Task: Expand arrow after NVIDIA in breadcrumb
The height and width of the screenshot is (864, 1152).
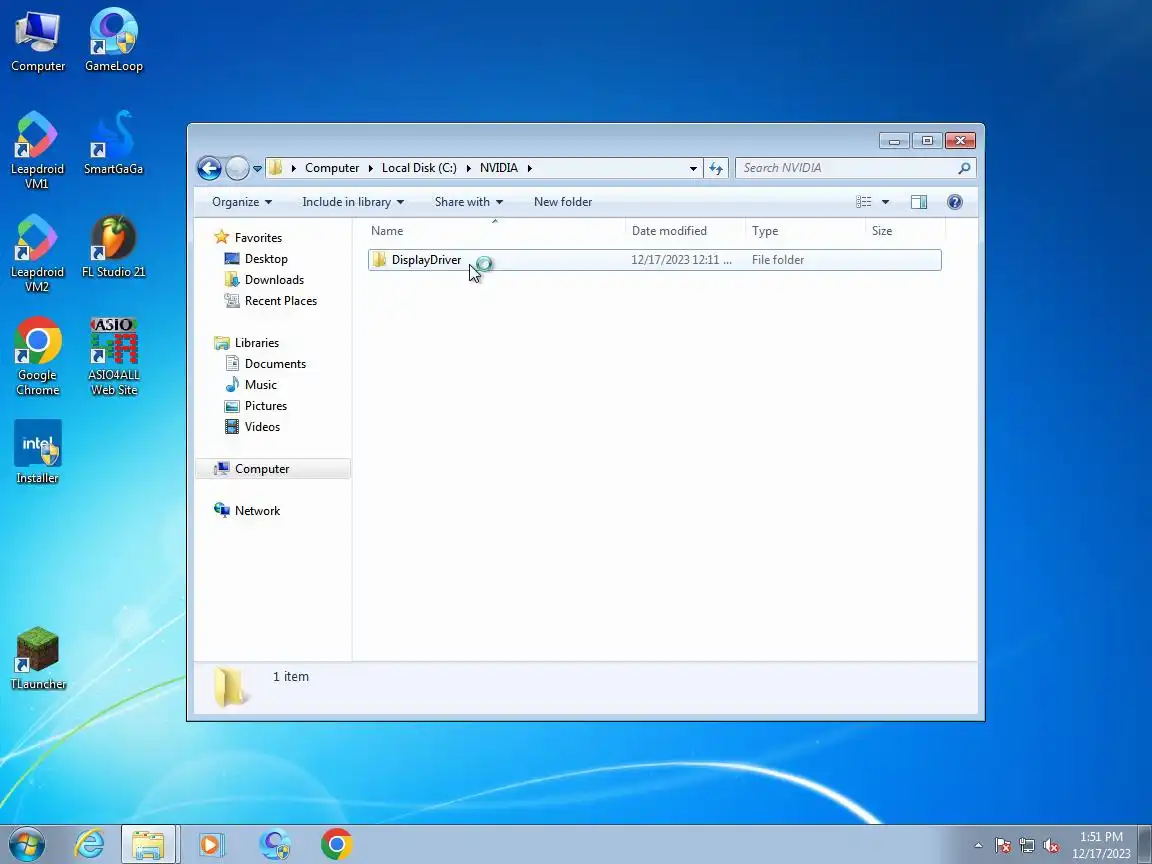Action: [529, 168]
